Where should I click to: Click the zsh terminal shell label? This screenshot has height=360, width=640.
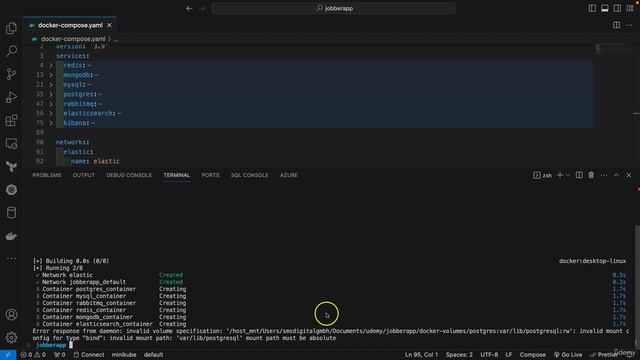pyautogui.click(x=542, y=175)
